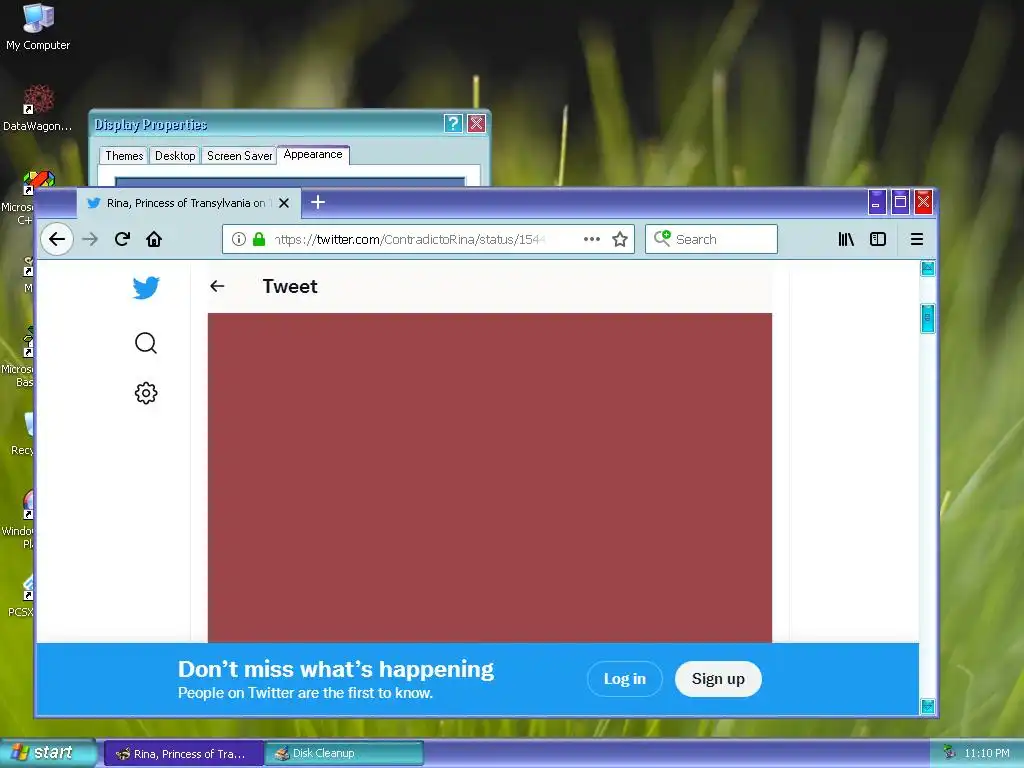Open My Computer desktop icon
This screenshot has height=768, width=1024.
(38, 27)
